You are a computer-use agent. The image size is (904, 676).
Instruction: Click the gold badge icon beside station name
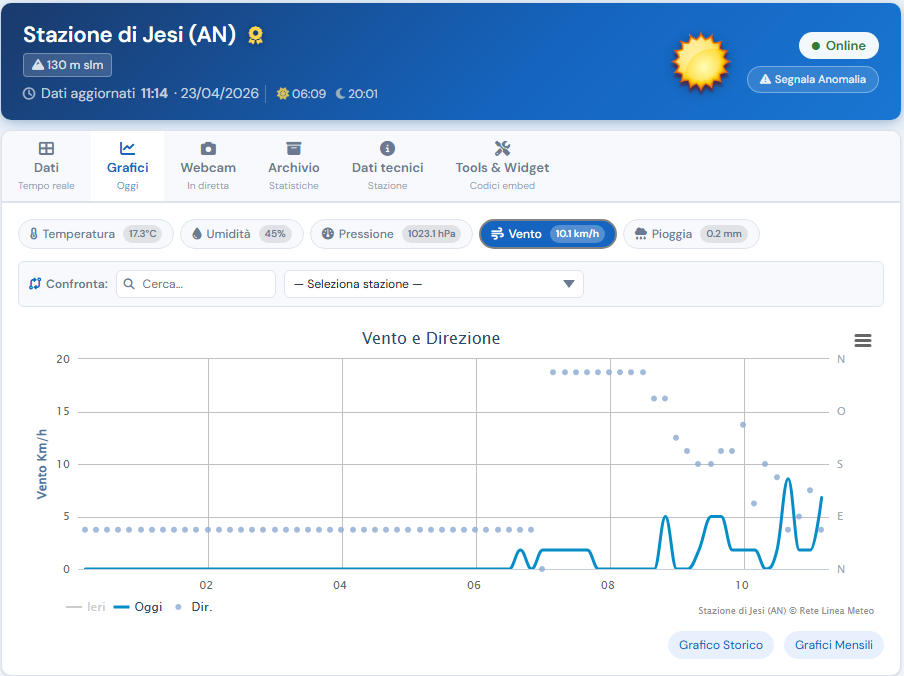(x=255, y=35)
